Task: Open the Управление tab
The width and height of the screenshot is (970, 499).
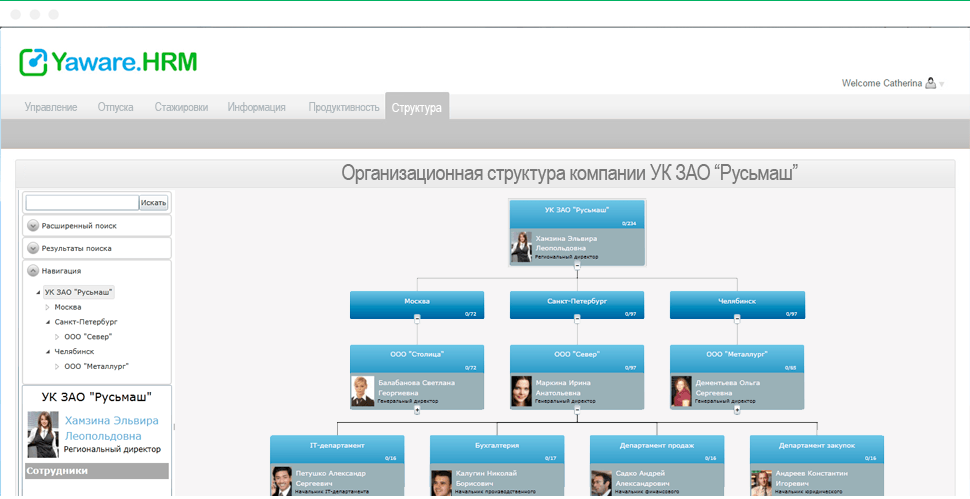Action: coord(51,107)
